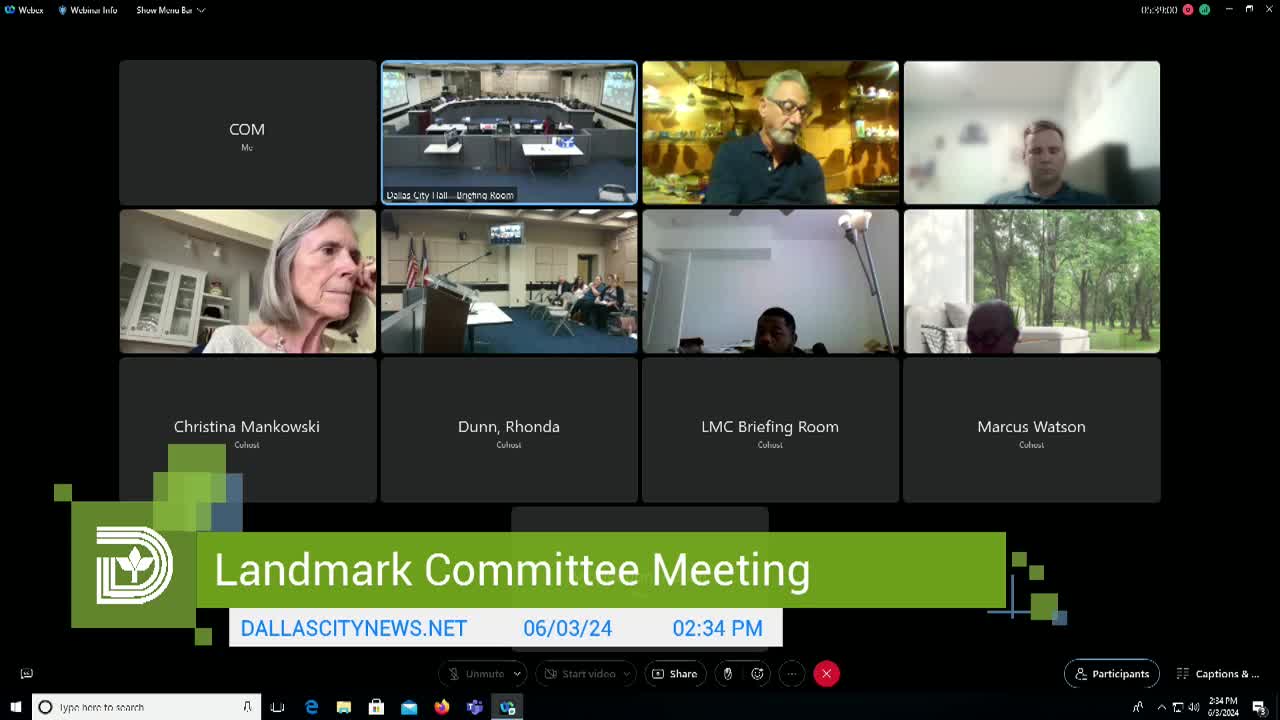Select the video of man with ship models
1280x720 pixels.
770,133
